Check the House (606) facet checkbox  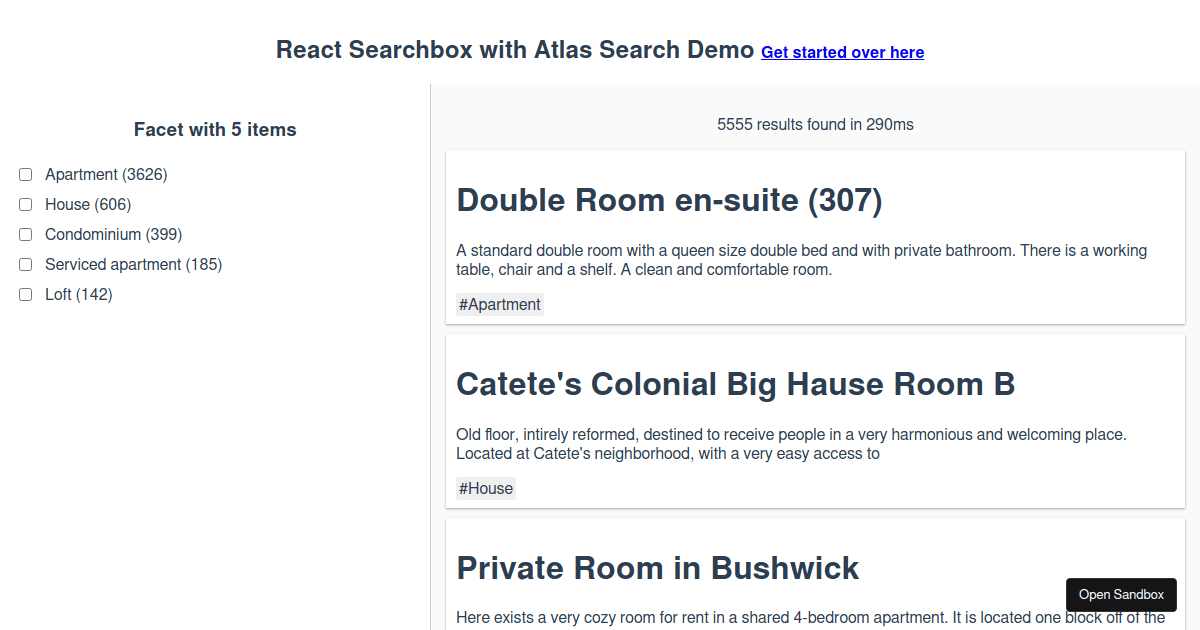tap(25, 204)
